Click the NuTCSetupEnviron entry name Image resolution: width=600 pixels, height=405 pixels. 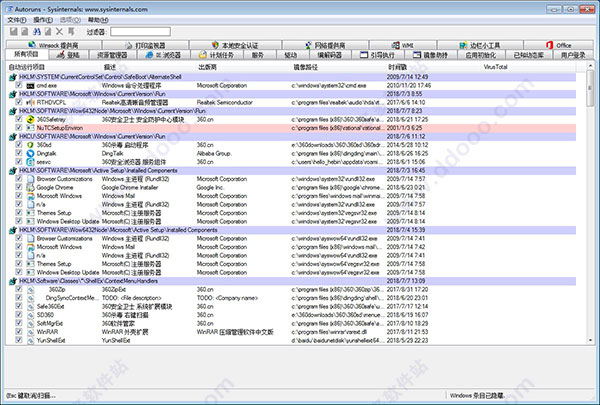[60, 128]
